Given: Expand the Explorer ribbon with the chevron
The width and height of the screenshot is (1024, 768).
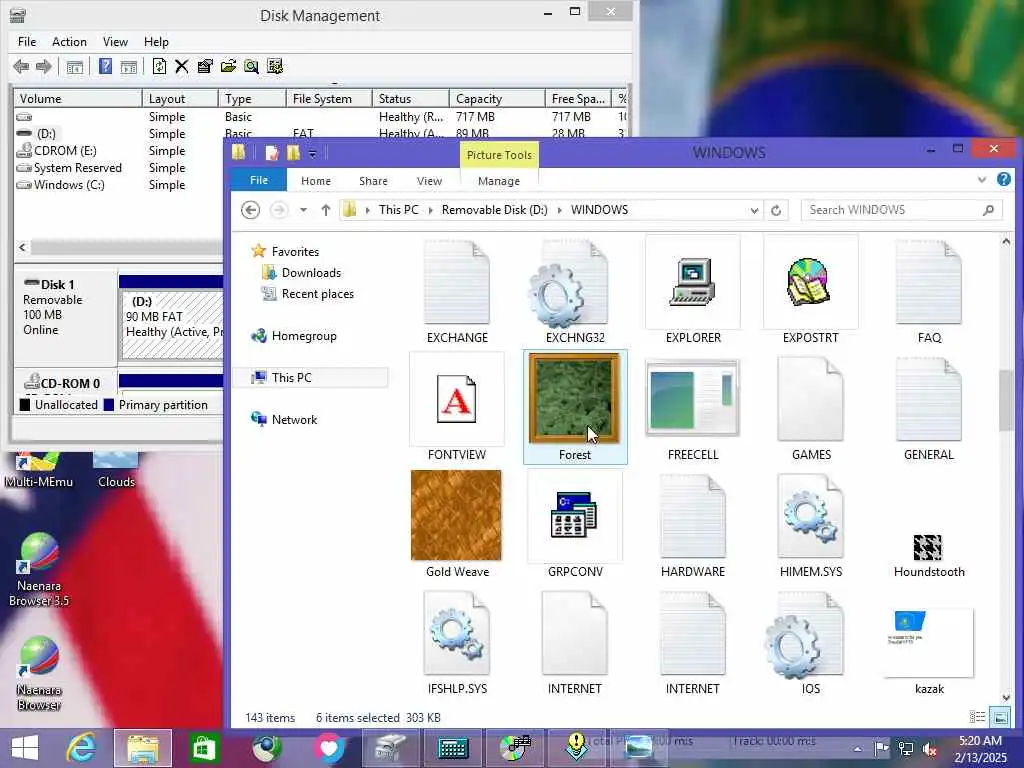Looking at the screenshot, I should (982, 180).
